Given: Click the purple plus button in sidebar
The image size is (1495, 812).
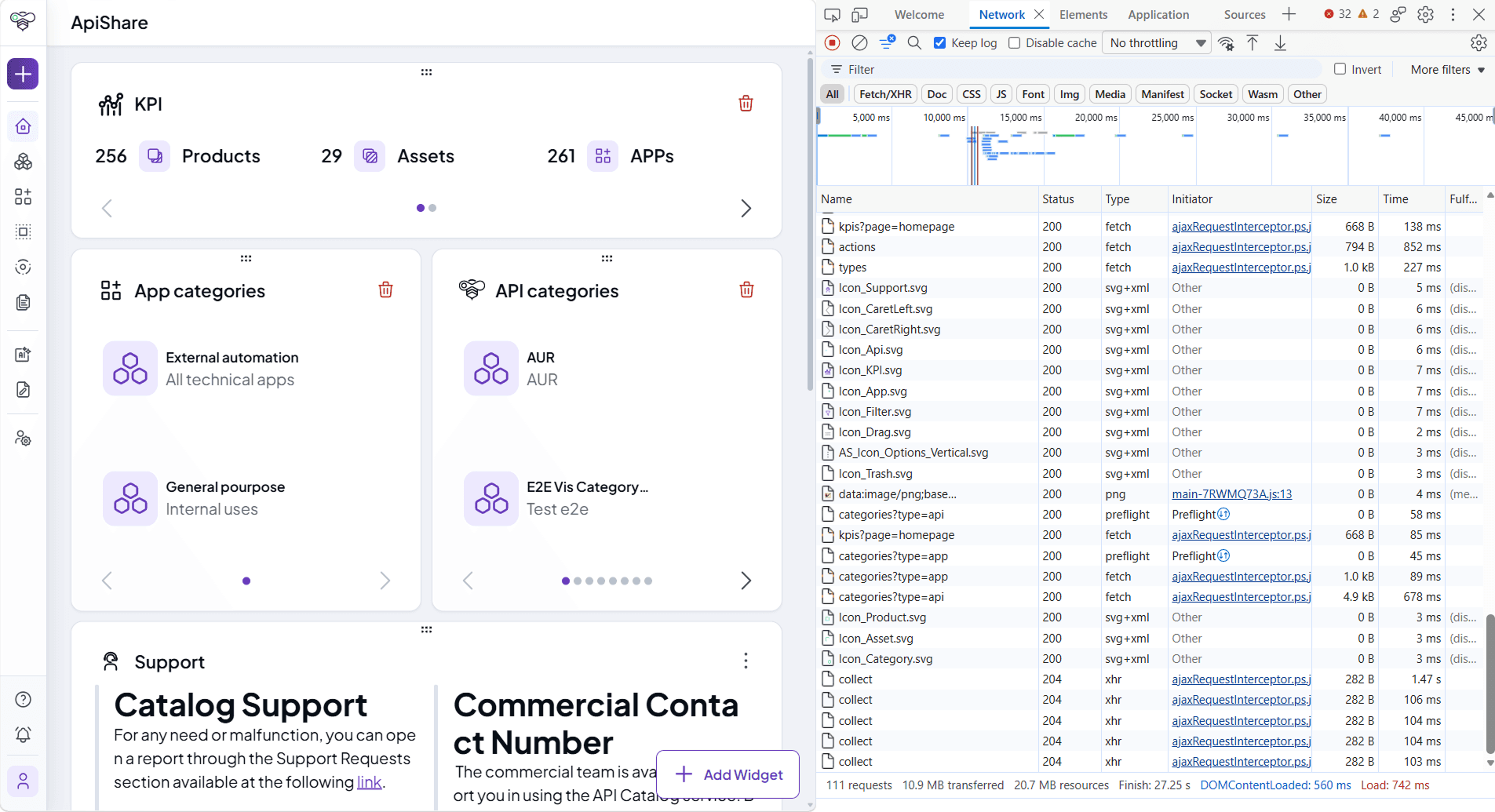Looking at the screenshot, I should click(23, 74).
